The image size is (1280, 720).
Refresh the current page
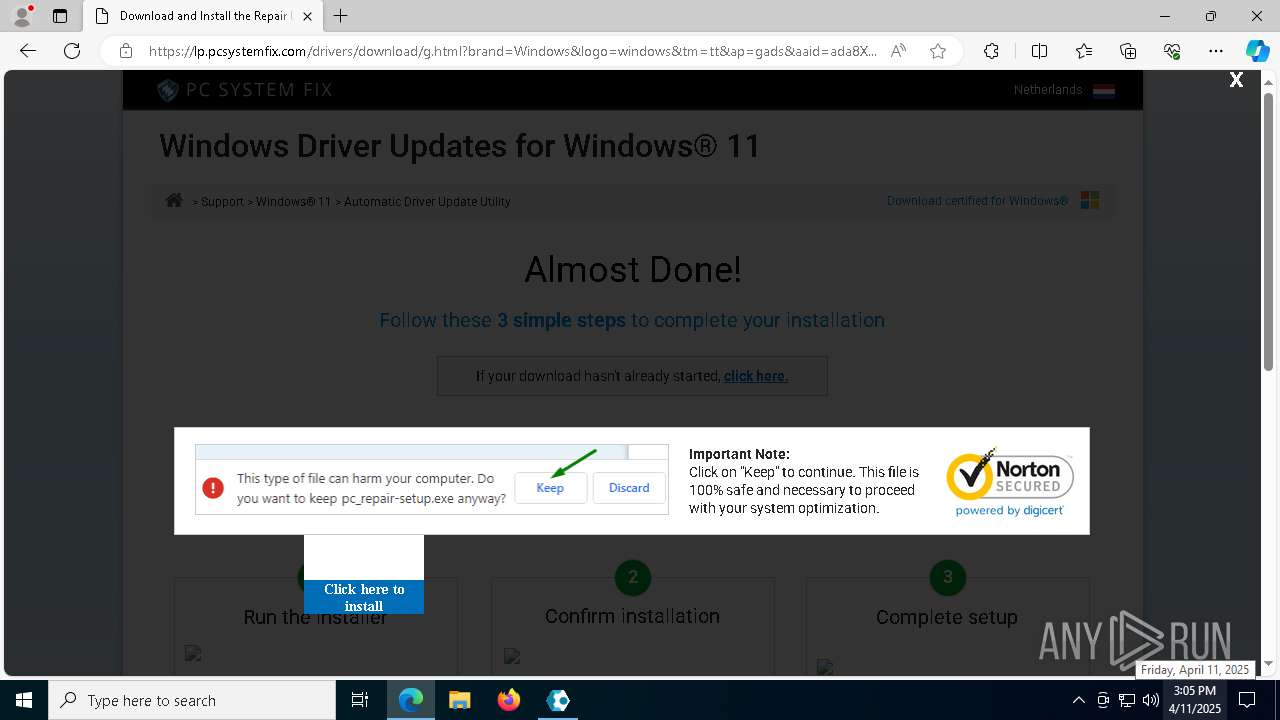pos(72,51)
